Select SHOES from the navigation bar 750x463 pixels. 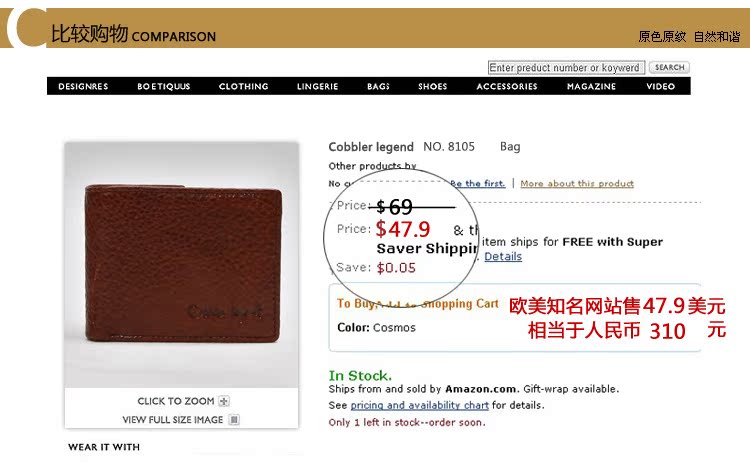pyautogui.click(x=433, y=87)
